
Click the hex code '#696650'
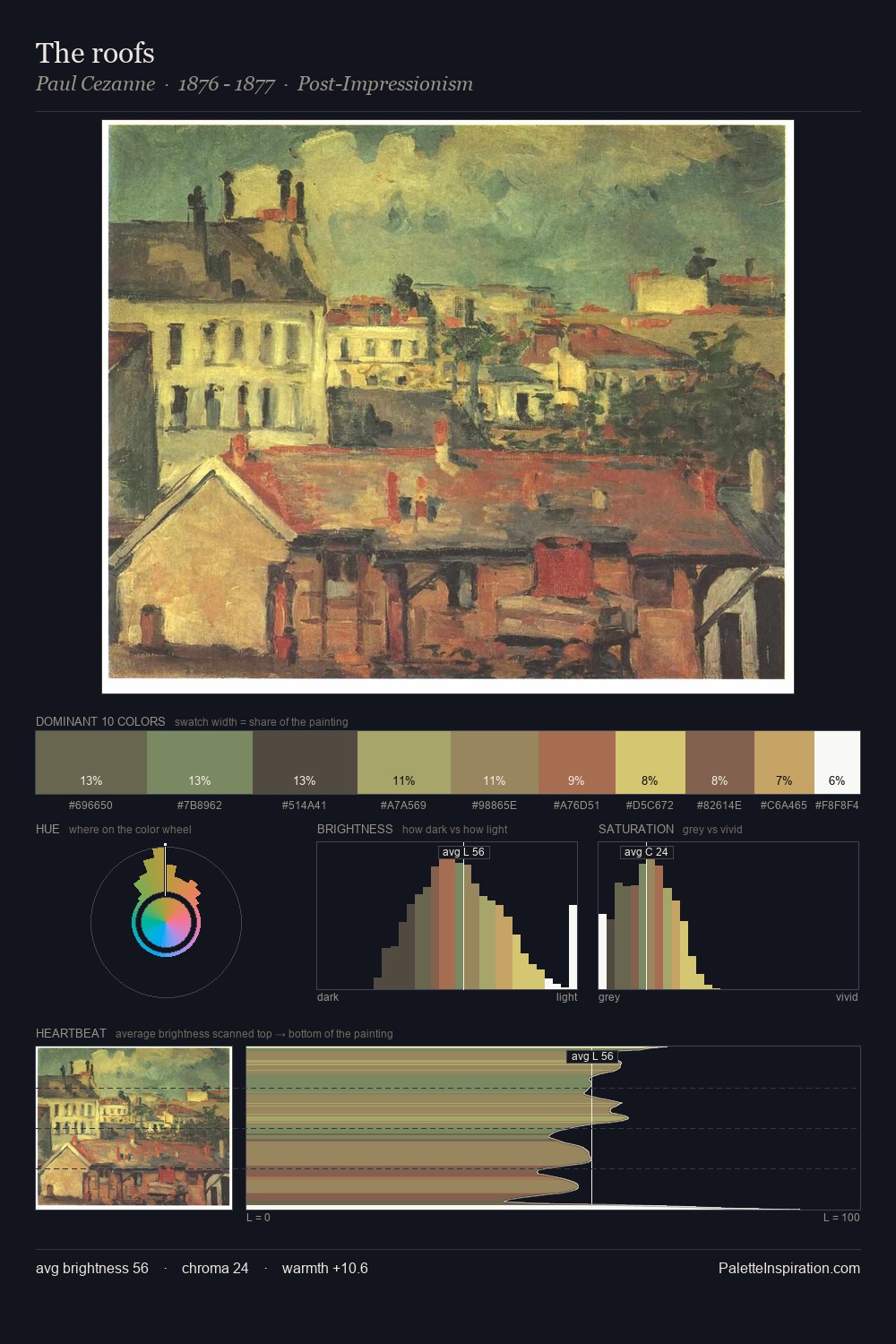[x=91, y=806]
